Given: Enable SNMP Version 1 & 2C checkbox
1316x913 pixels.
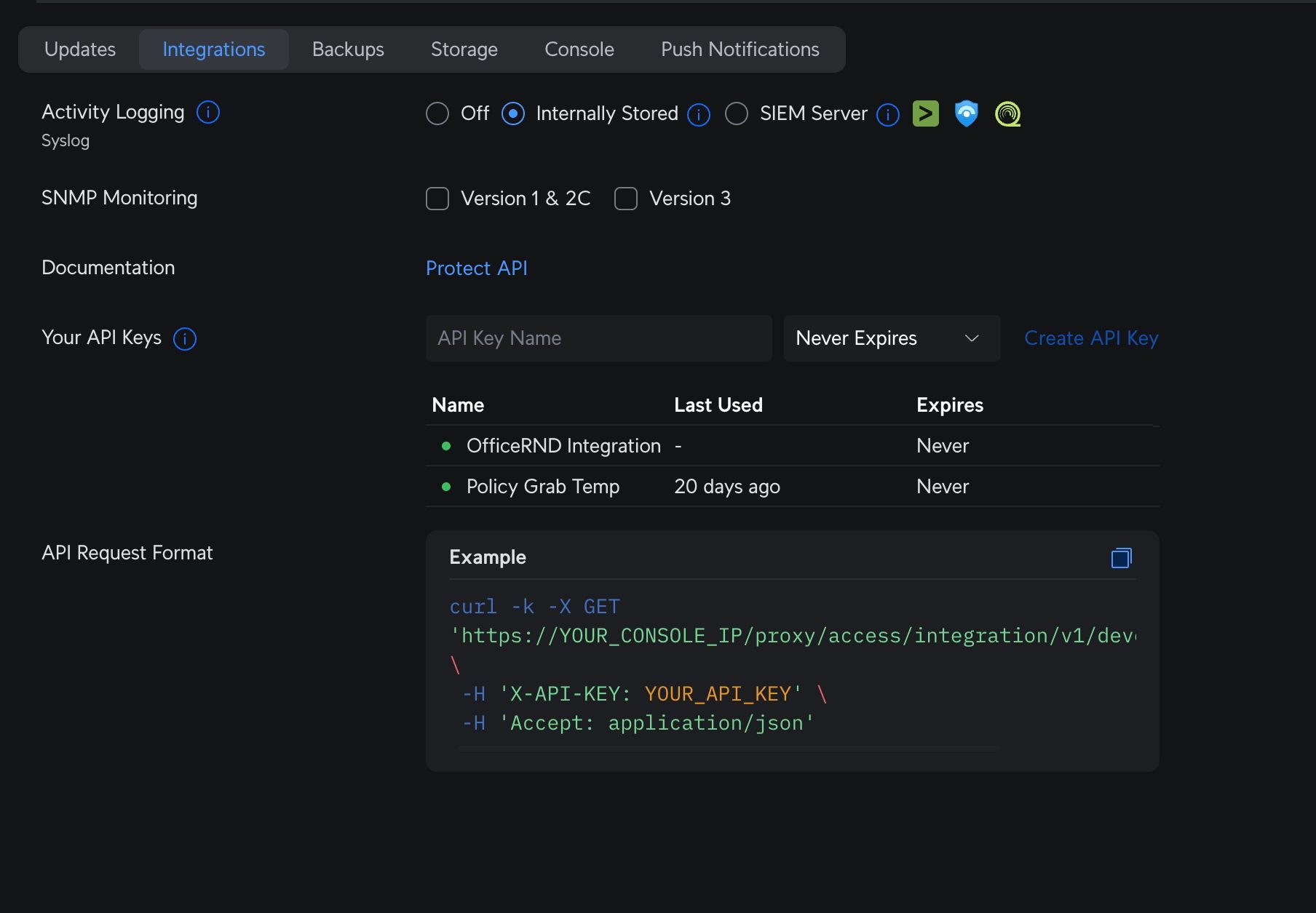Looking at the screenshot, I should [x=437, y=199].
